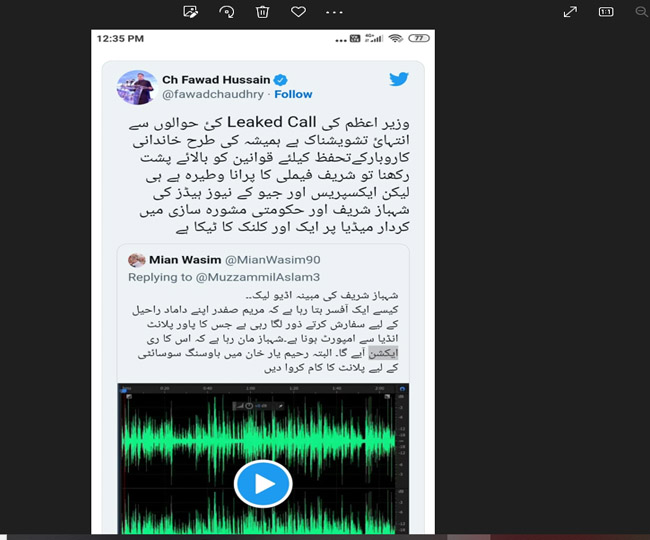
Task: Open the edit image tool
Action: (x=190, y=12)
